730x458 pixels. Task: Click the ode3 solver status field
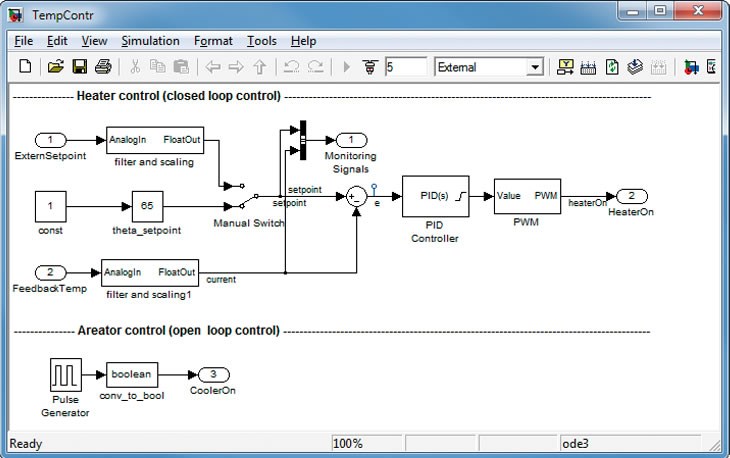click(630, 443)
